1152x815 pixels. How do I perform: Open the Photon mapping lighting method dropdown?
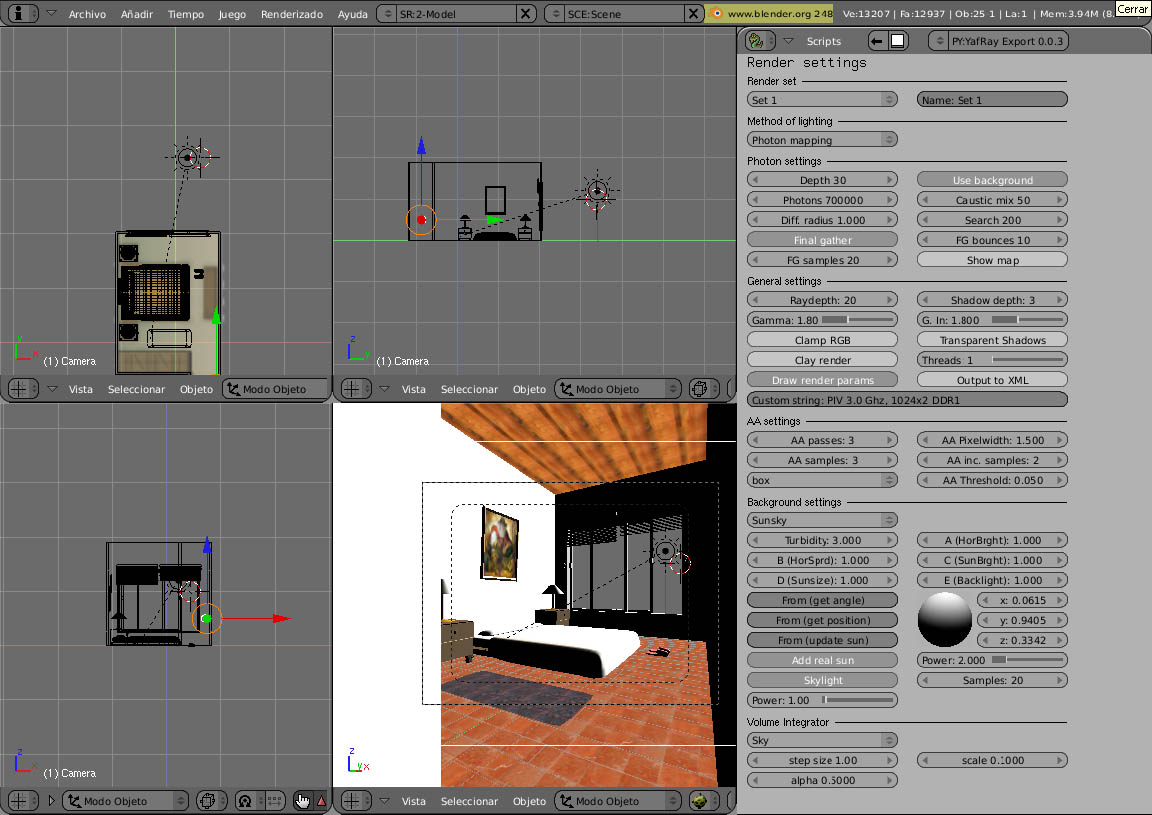[822, 140]
